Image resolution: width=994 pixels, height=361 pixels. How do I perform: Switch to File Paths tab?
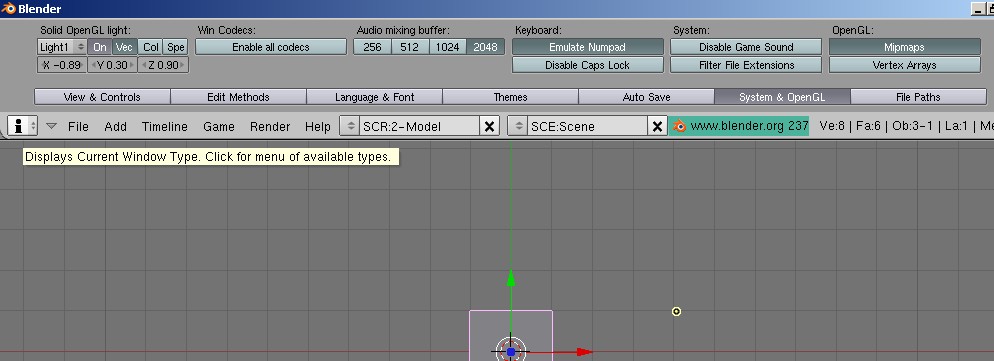(x=919, y=97)
